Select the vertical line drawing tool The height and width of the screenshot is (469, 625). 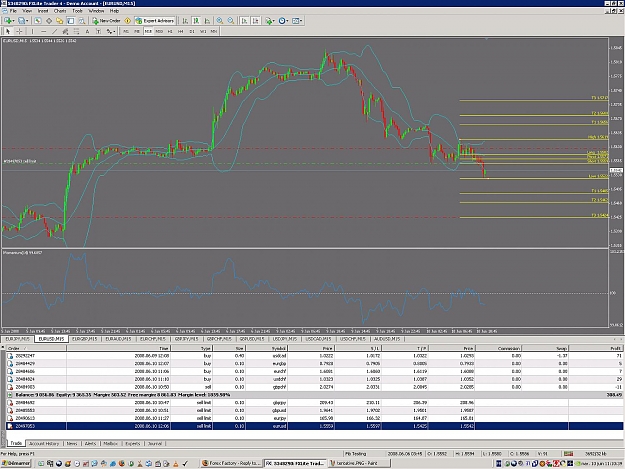click(33, 31)
